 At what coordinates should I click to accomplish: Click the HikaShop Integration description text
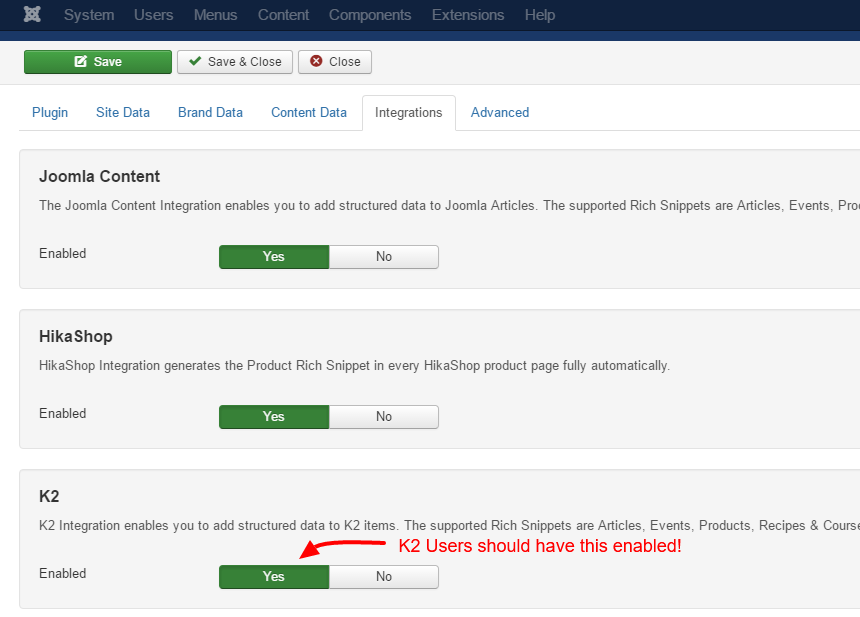pos(354,366)
